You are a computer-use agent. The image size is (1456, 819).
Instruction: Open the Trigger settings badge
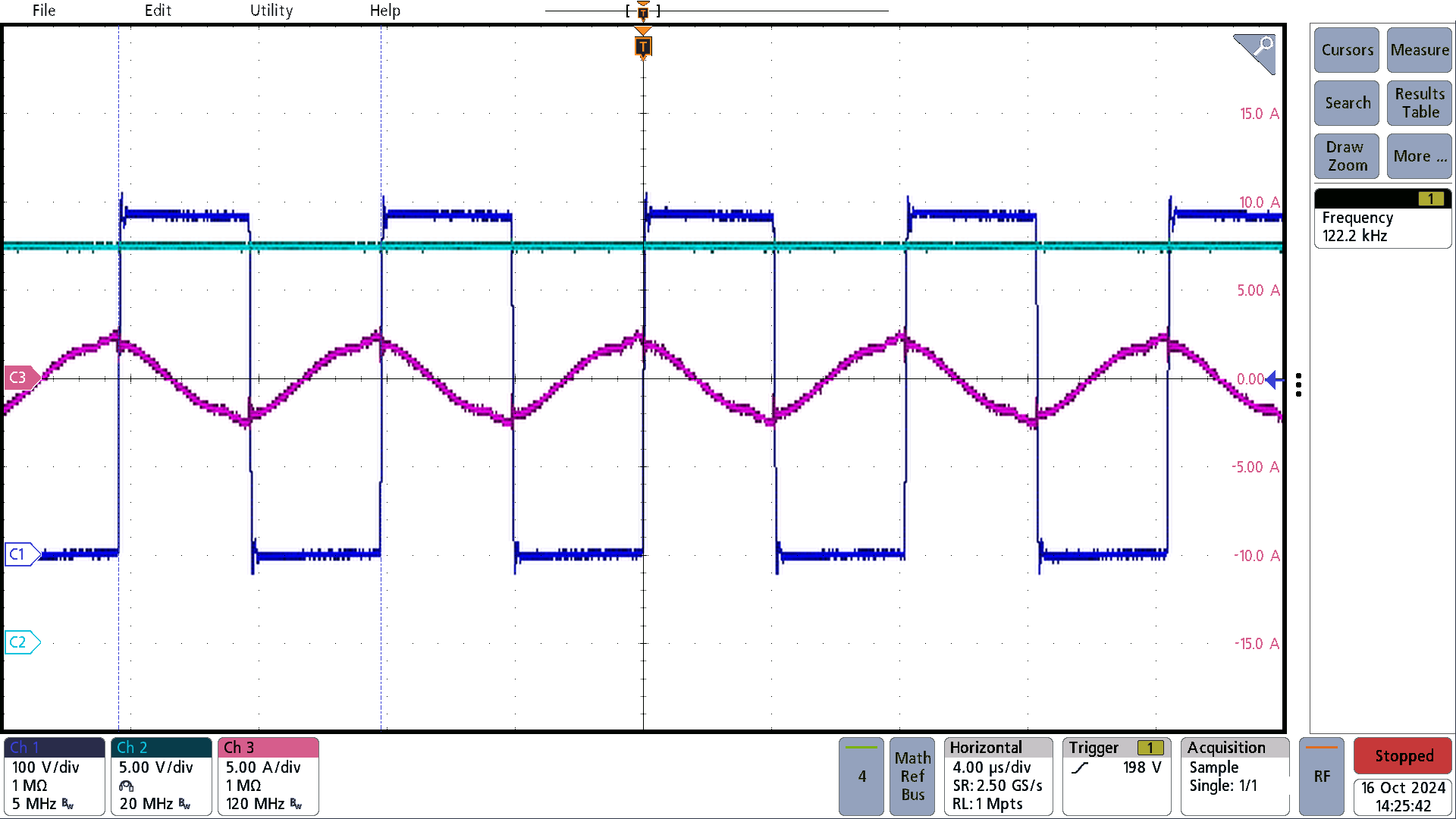tap(1116, 777)
